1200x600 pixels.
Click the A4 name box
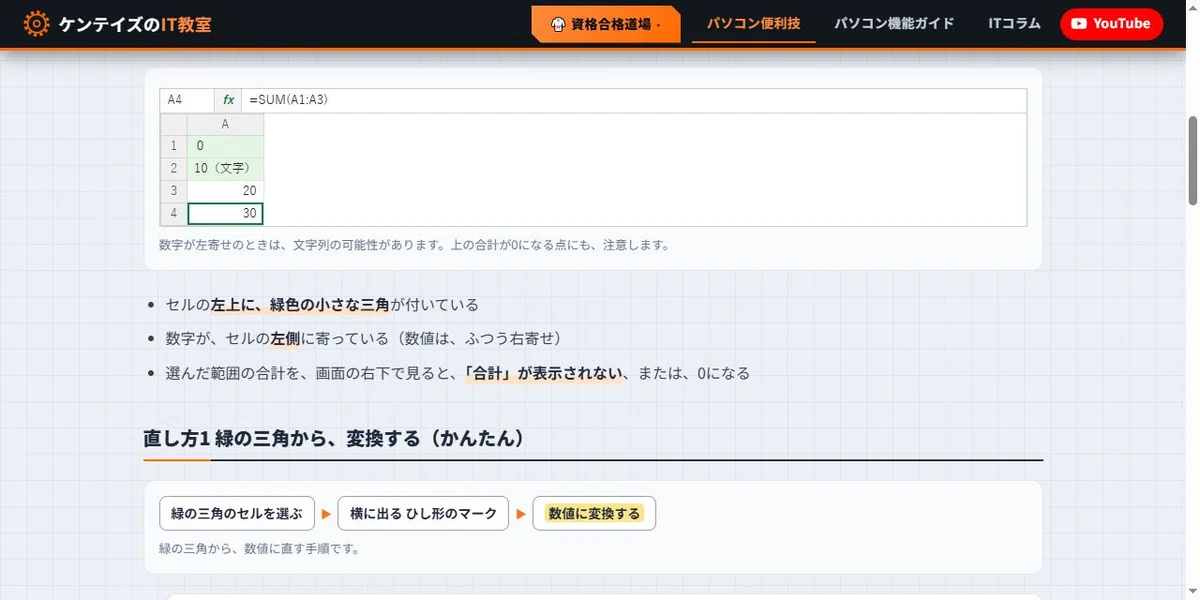[x=187, y=100]
